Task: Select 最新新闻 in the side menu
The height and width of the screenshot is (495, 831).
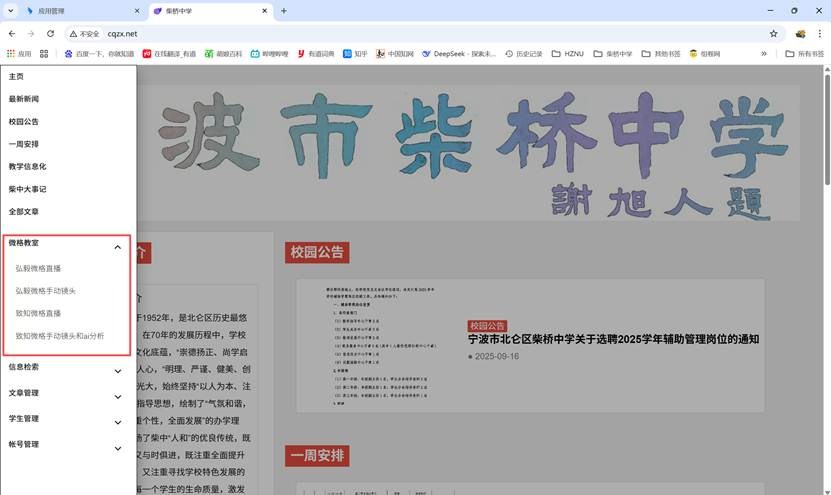Action: (26, 99)
